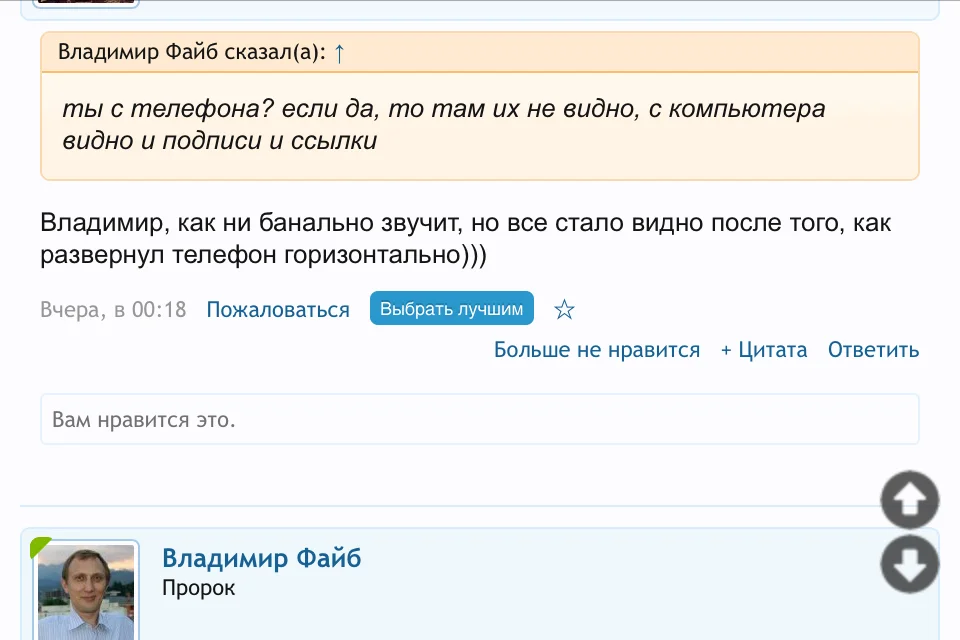
Task: Click the reply text about развернул телефон
Action: (x=465, y=238)
